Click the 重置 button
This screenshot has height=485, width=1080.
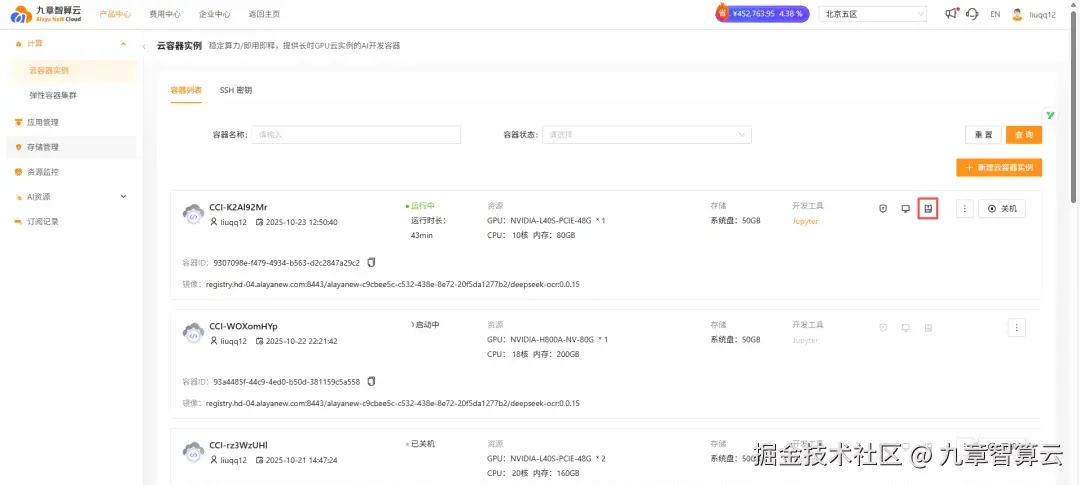(984, 135)
